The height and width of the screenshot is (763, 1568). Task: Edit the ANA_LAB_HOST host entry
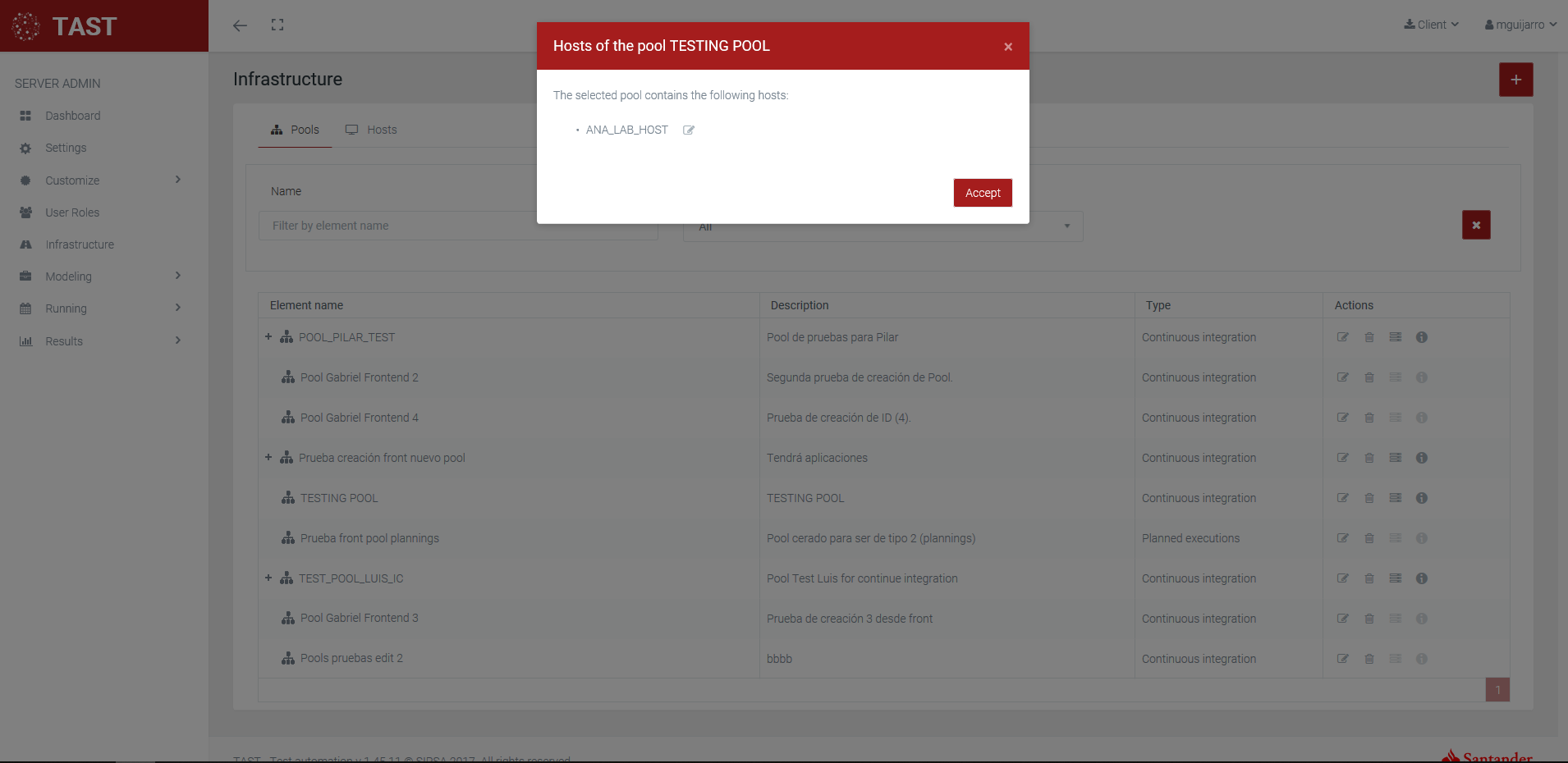click(689, 130)
